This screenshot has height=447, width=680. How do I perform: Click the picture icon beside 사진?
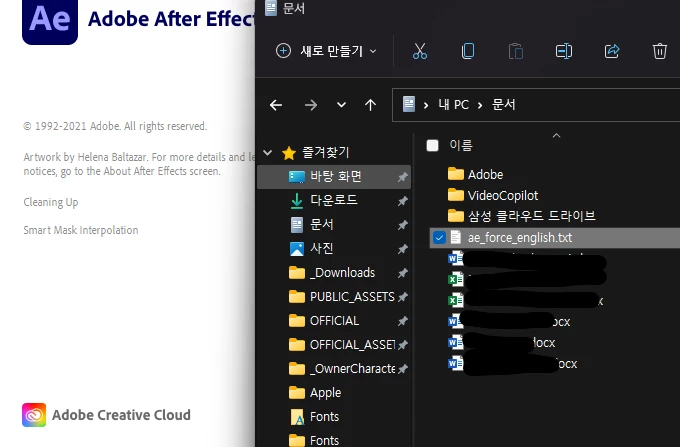tap(297, 249)
